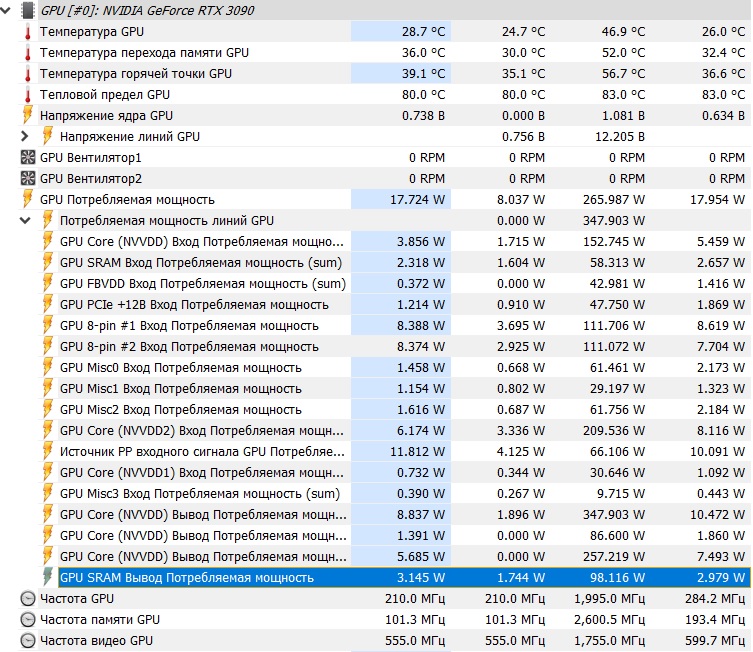This screenshot has height=652, width=753.
Task: Click the GPU chip icon in the header row
Action: tap(28, 10)
